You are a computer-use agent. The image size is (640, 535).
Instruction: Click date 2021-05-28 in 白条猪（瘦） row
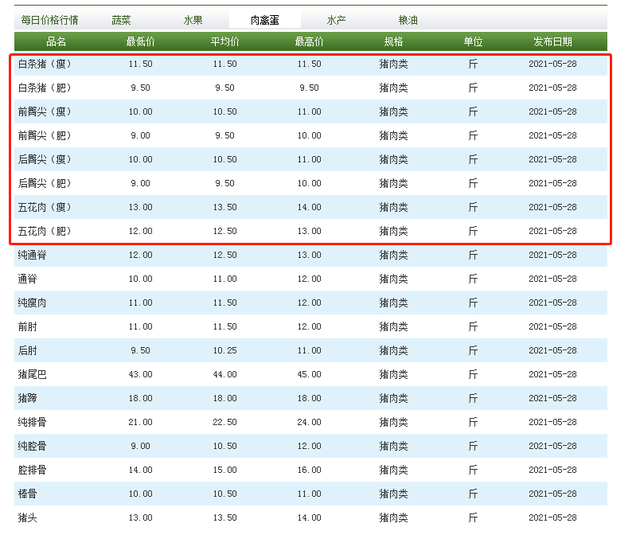553,64
